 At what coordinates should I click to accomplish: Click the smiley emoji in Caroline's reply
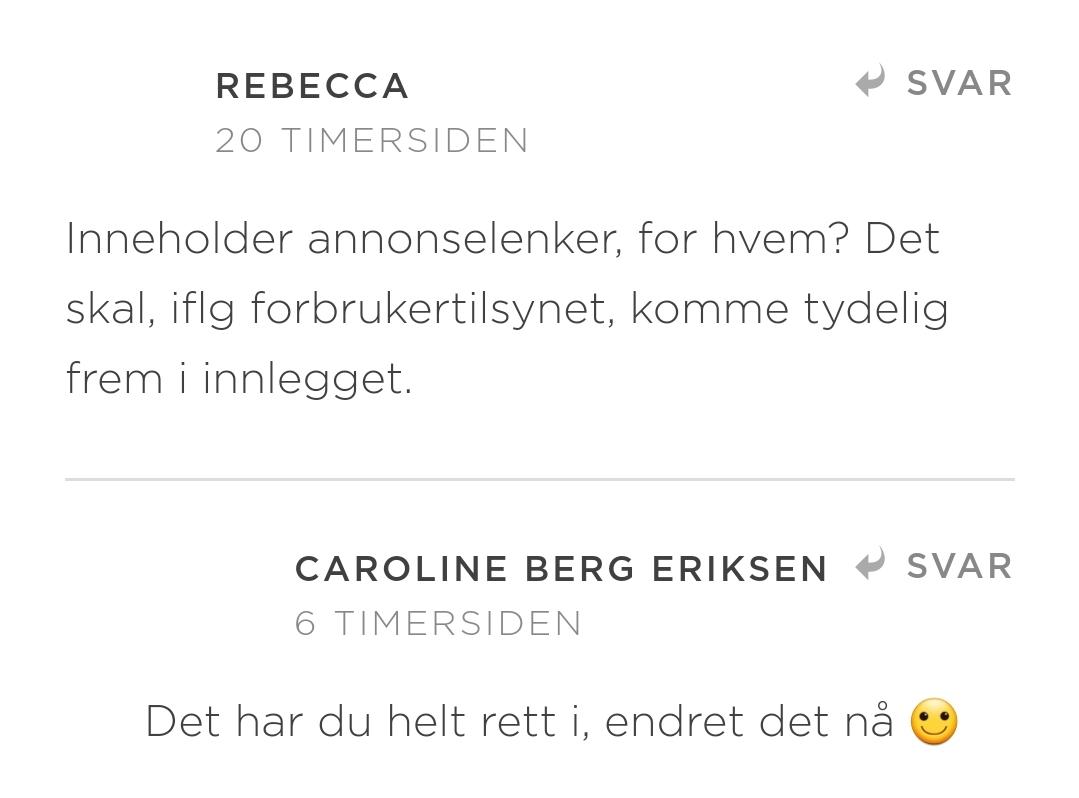coord(934,722)
